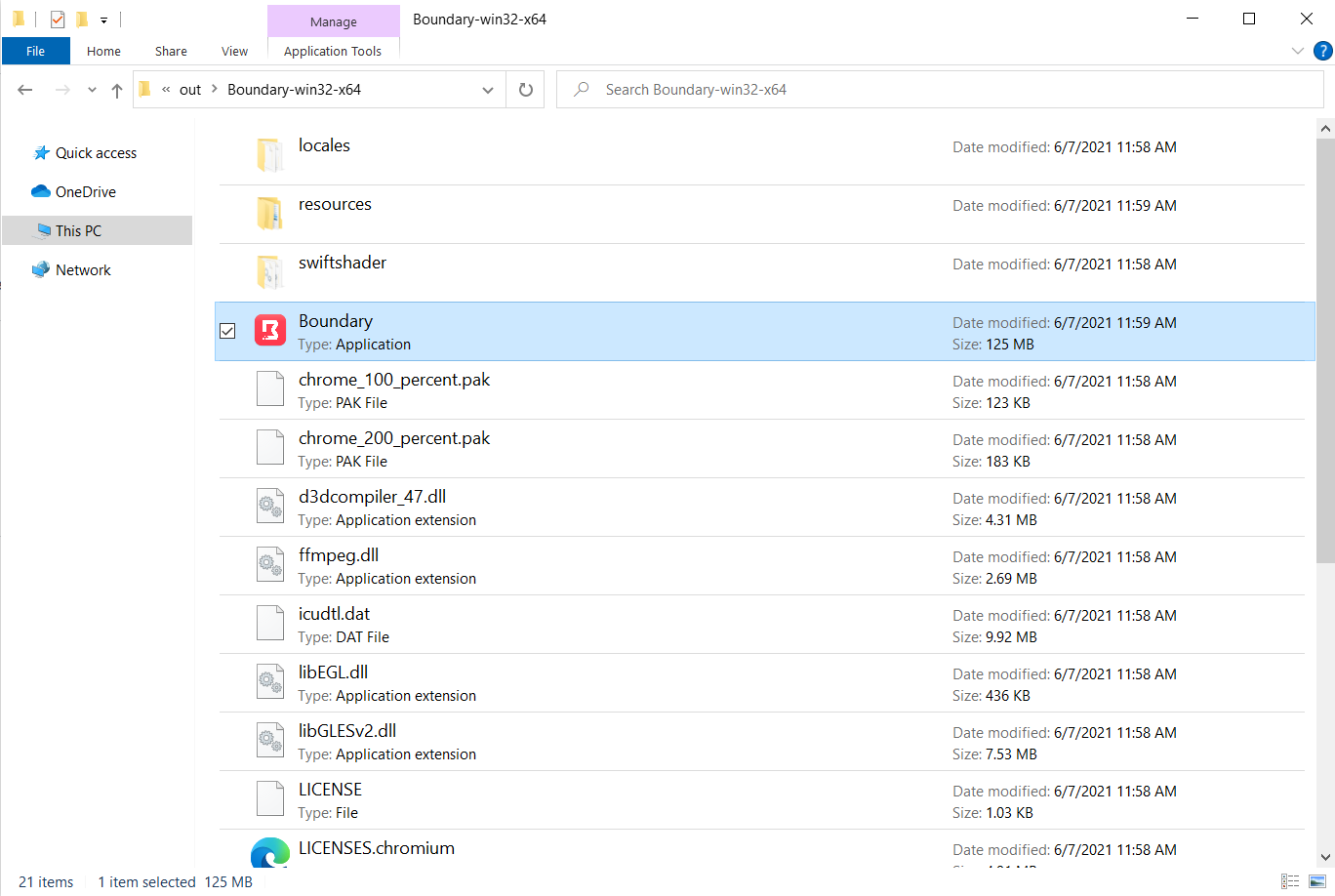Screen dimensions: 1335x896
Task: Open the Home ribbon tab
Action: point(103,51)
